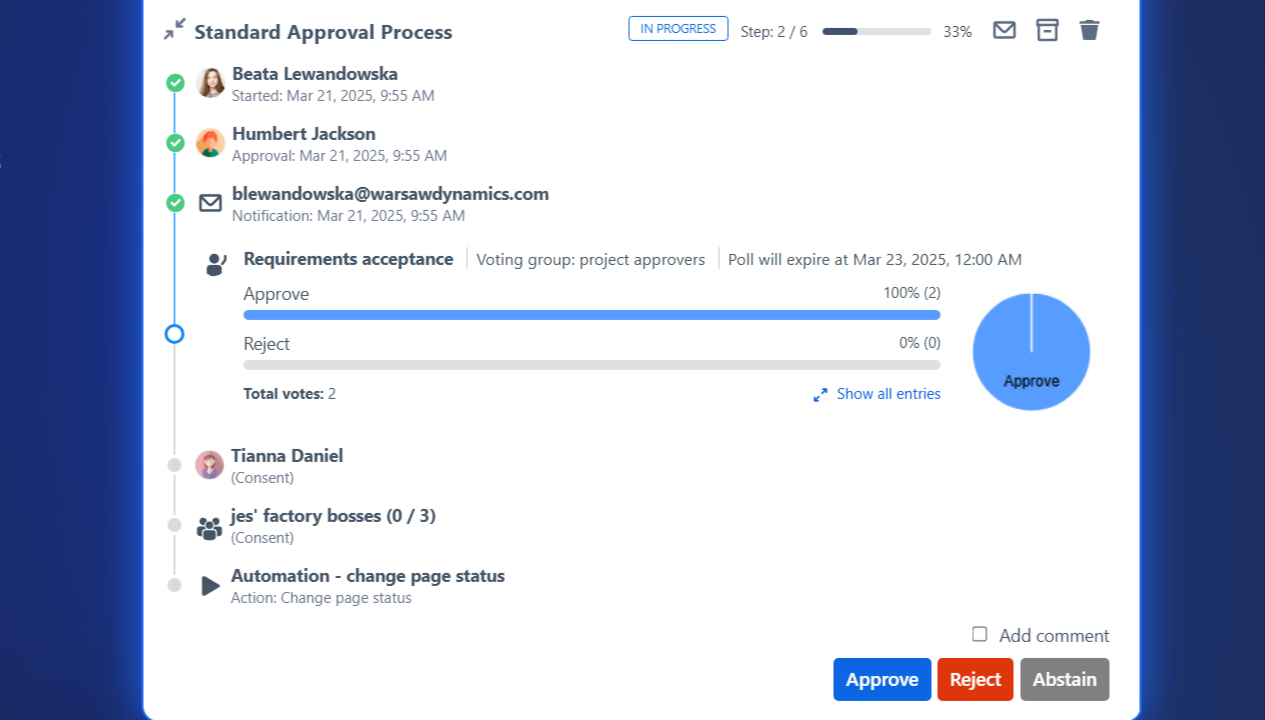Click the Approve pie chart
This screenshot has height=720, width=1265.
[x=1031, y=352]
